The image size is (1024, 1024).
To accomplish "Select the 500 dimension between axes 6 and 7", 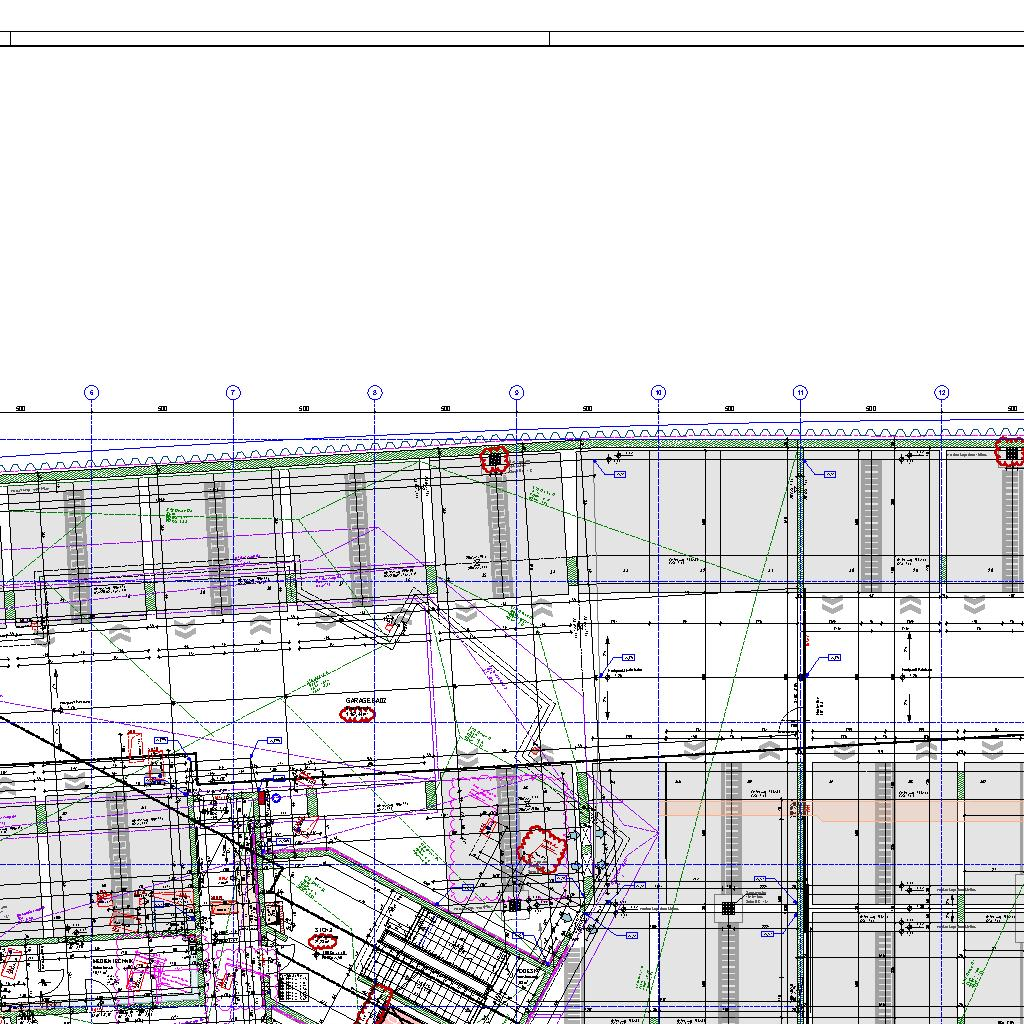I will coord(162,408).
